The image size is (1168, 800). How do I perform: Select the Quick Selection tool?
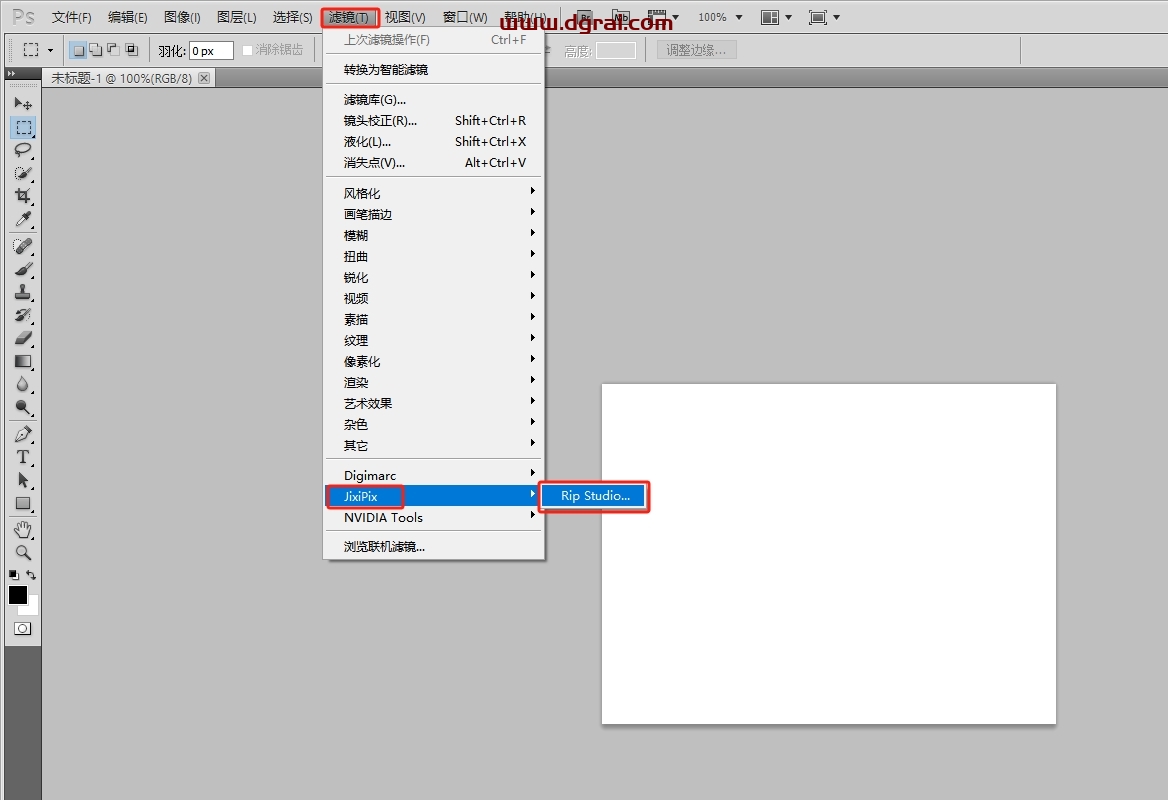(23, 173)
